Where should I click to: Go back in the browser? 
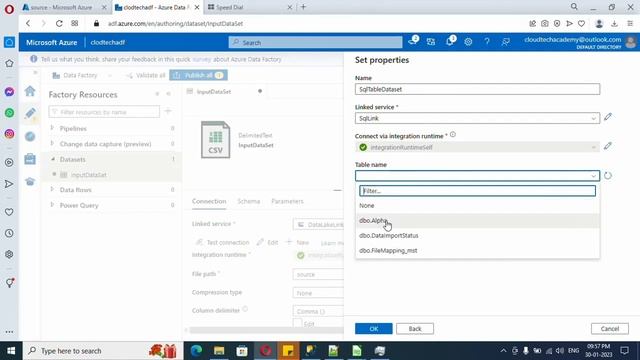click(28, 24)
